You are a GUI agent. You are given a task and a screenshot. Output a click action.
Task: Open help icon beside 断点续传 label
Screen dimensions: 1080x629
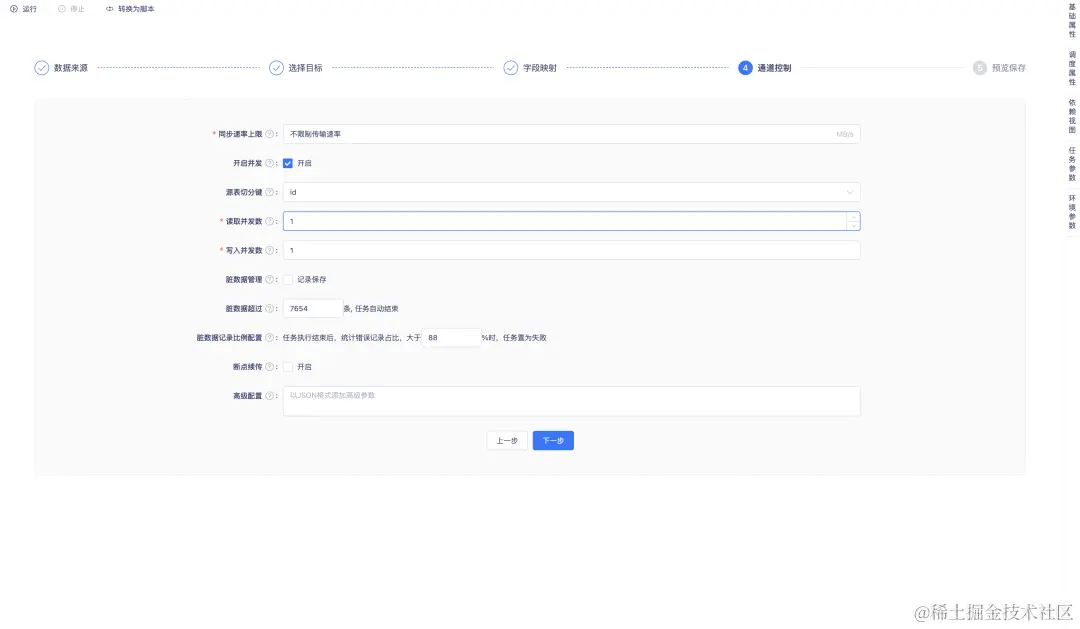[x=269, y=367]
